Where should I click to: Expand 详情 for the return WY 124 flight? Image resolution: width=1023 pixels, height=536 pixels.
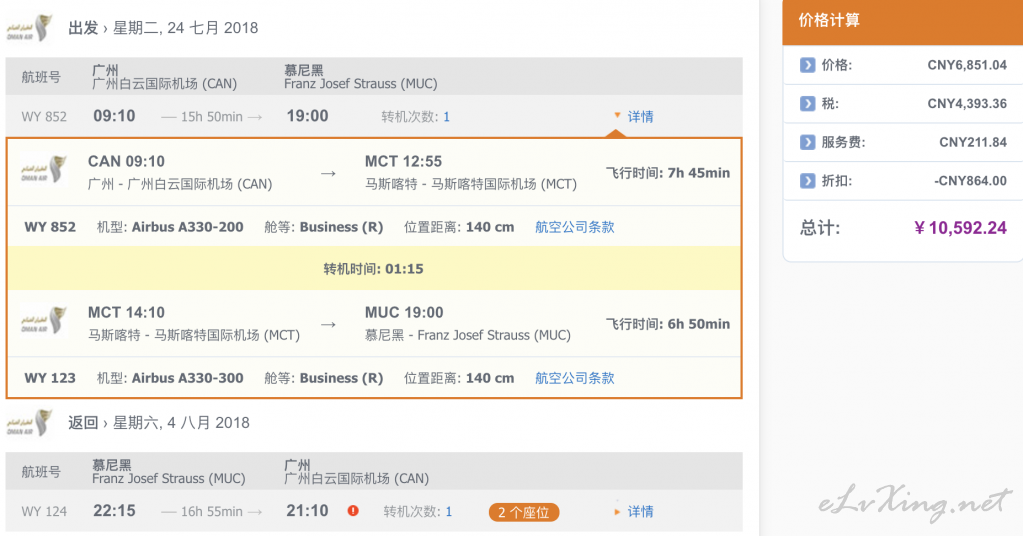point(634,511)
